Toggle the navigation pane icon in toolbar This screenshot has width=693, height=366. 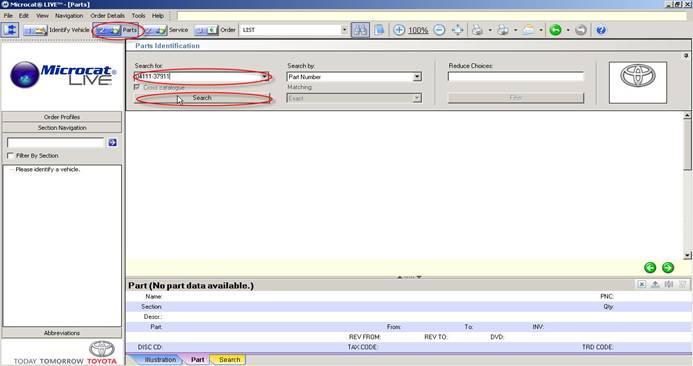10,30
